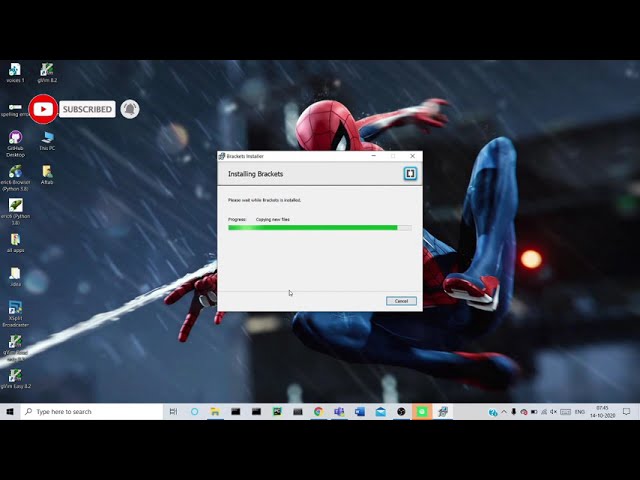Click the ENG language indicator

point(580,412)
